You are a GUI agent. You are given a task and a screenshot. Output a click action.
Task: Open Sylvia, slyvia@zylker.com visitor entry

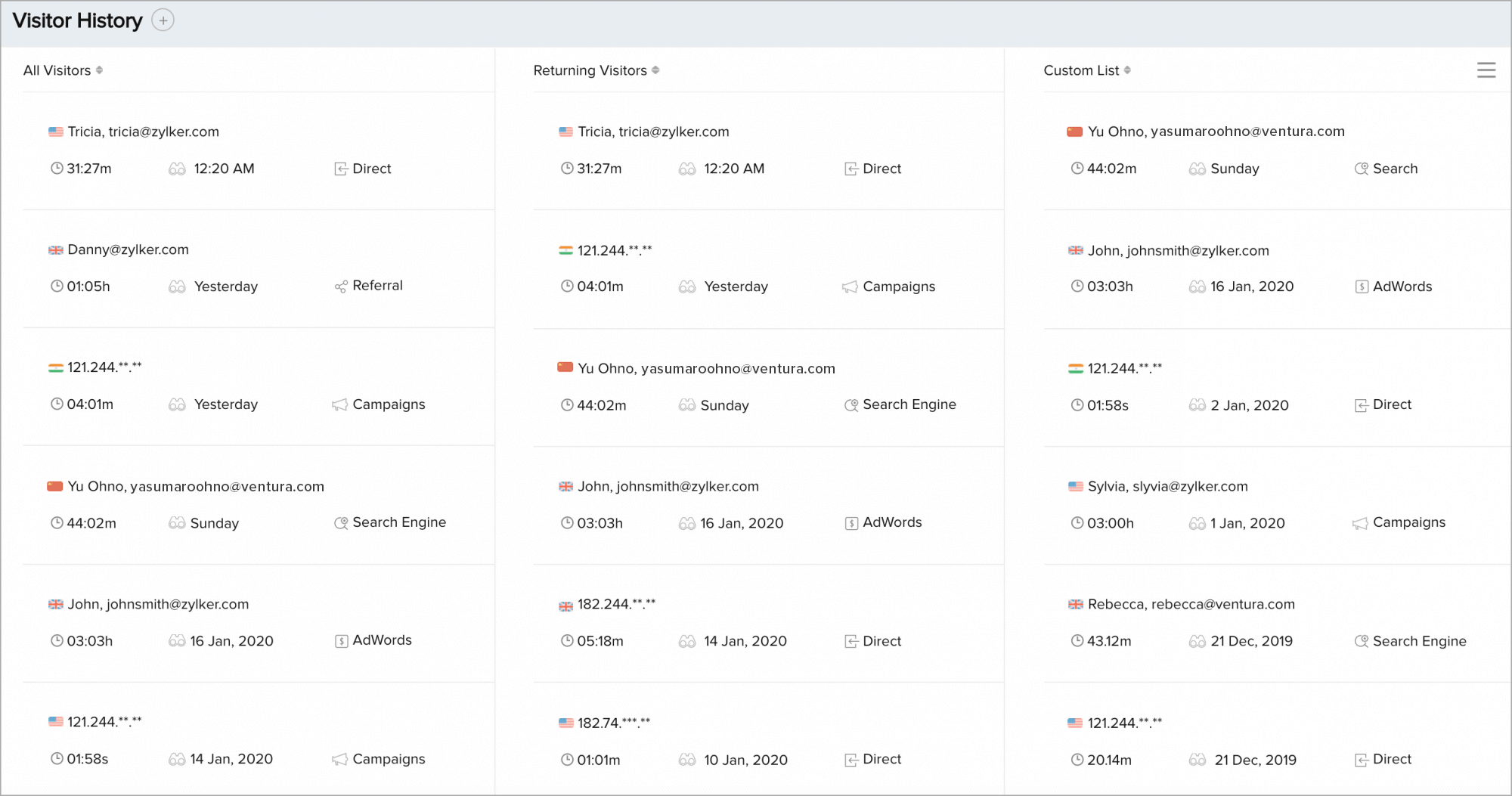click(1167, 486)
